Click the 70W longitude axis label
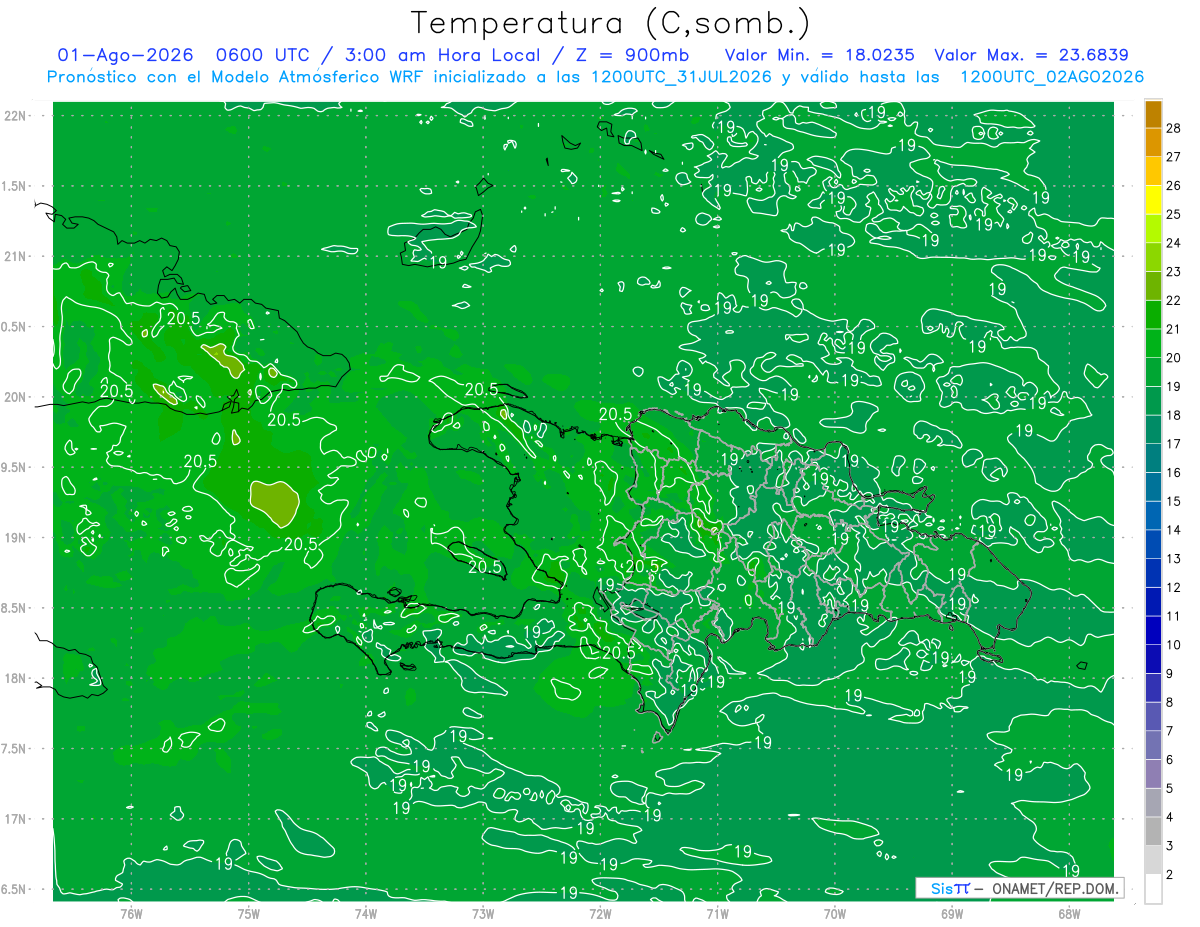The height and width of the screenshot is (927, 1200). tap(835, 913)
